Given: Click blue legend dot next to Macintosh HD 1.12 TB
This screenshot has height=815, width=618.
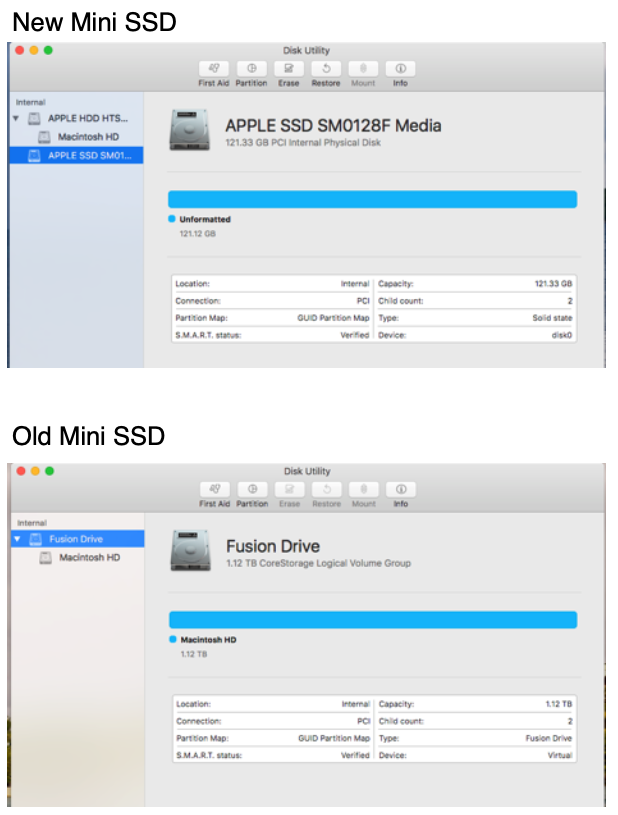Looking at the screenshot, I should coord(173,639).
